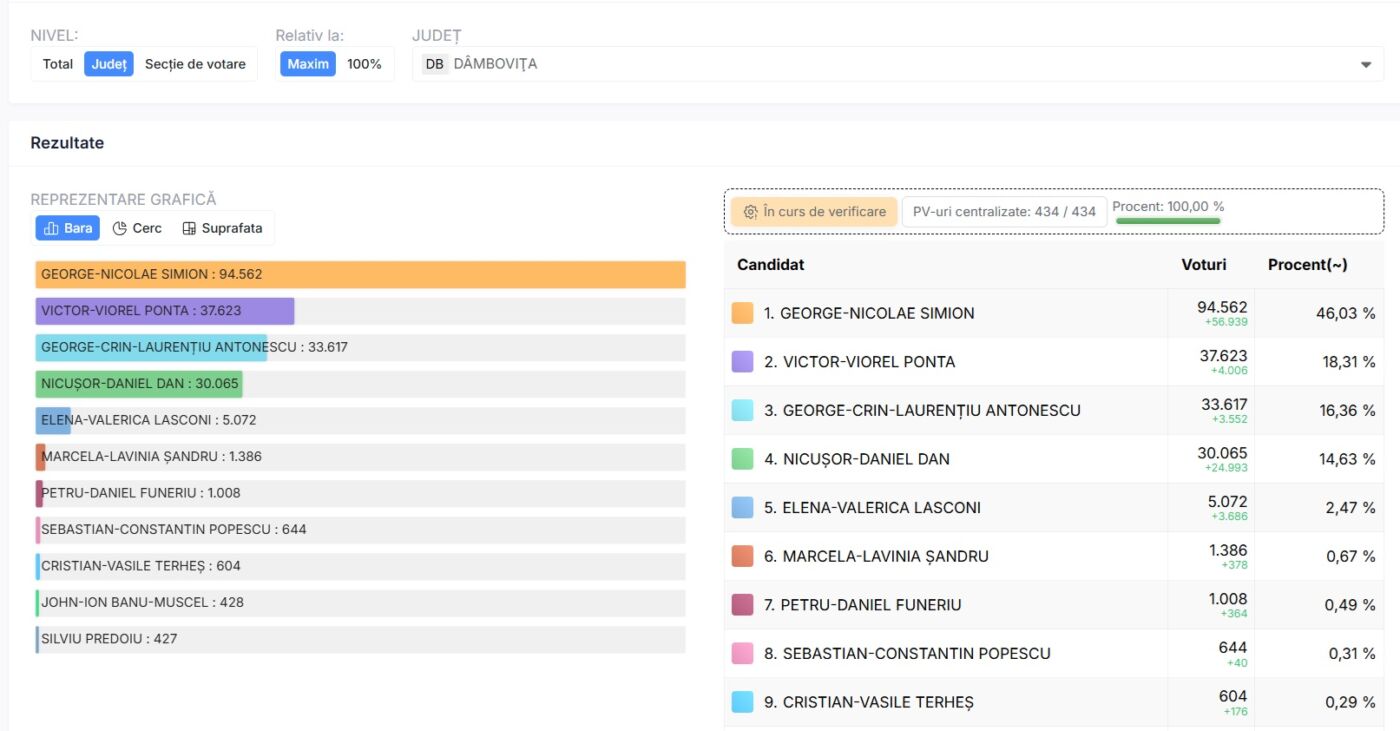The height and width of the screenshot is (731, 1400).
Task: Switch to the Suprafata chart tab
Action: [x=222, y=228]
